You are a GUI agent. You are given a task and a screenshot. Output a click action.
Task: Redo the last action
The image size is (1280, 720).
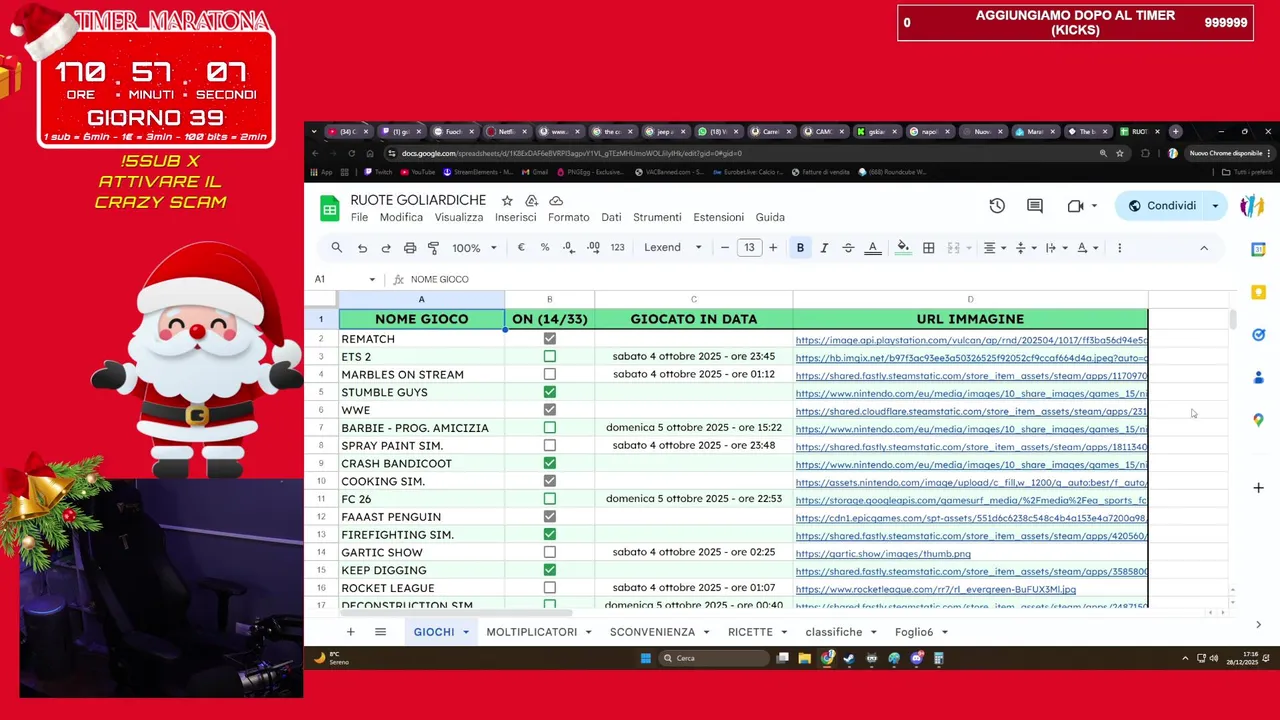pos(386,248)
